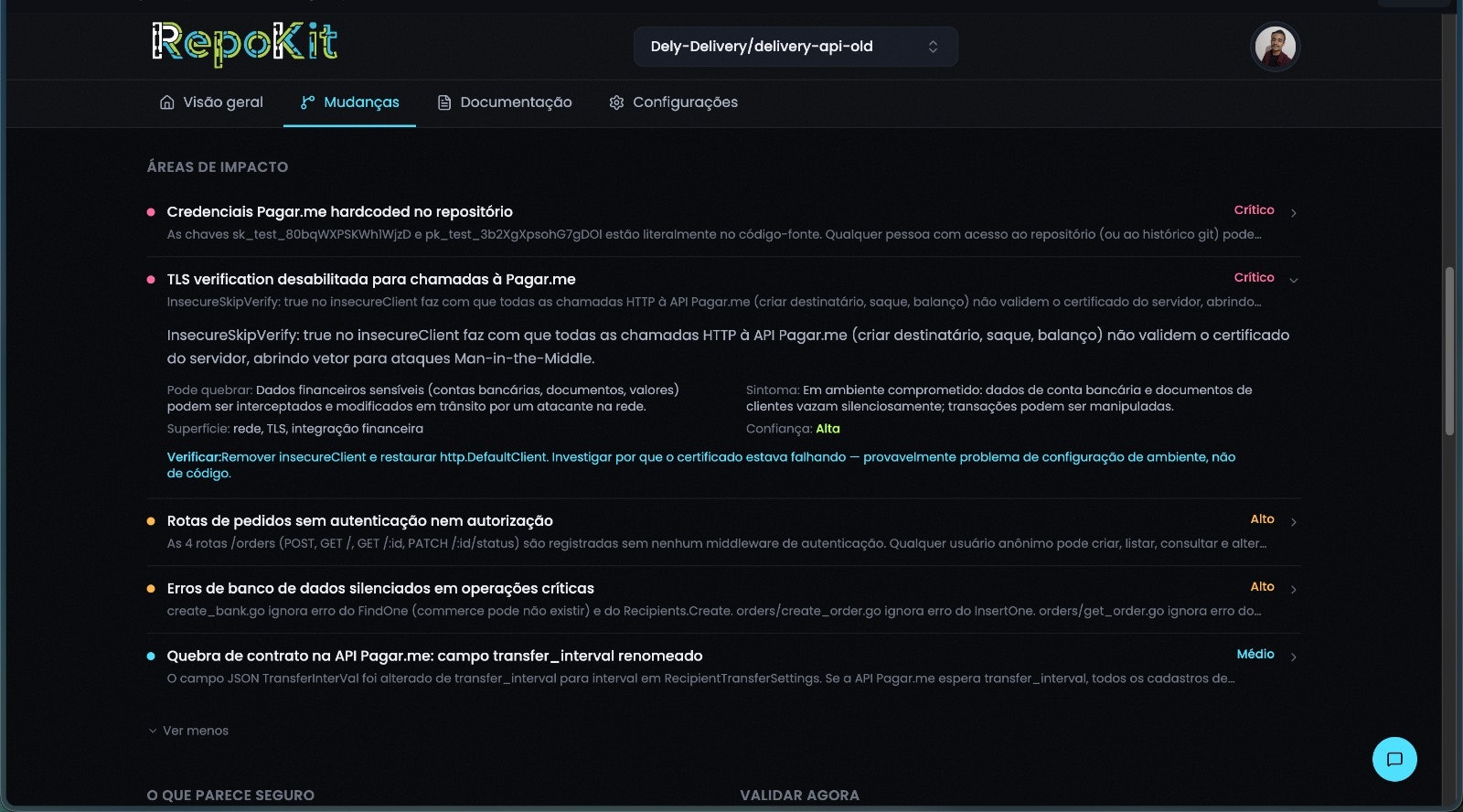The image size is (1463, 812).
Task: Click the Alto badge on Rotas row
Action: tap(1262, 519)
